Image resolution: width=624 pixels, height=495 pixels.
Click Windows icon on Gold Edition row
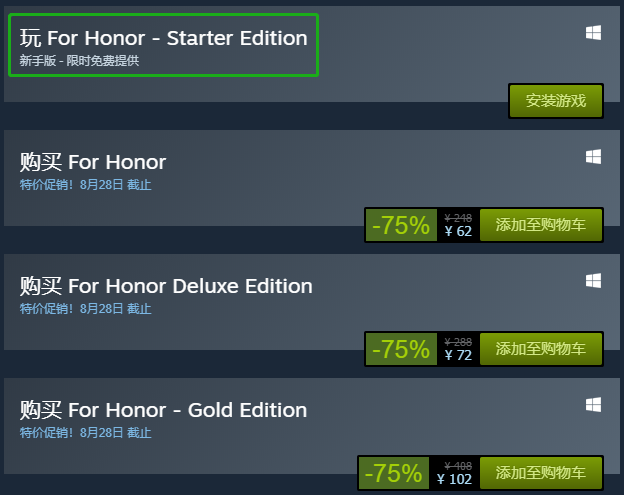tap(593, 405)
